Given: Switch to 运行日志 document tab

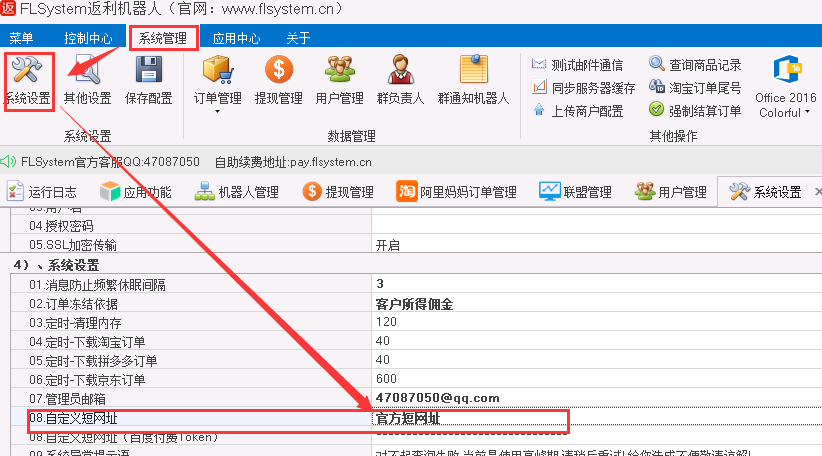Looking at the screenshot, I should pyautogui.click(x=42, y=192).
